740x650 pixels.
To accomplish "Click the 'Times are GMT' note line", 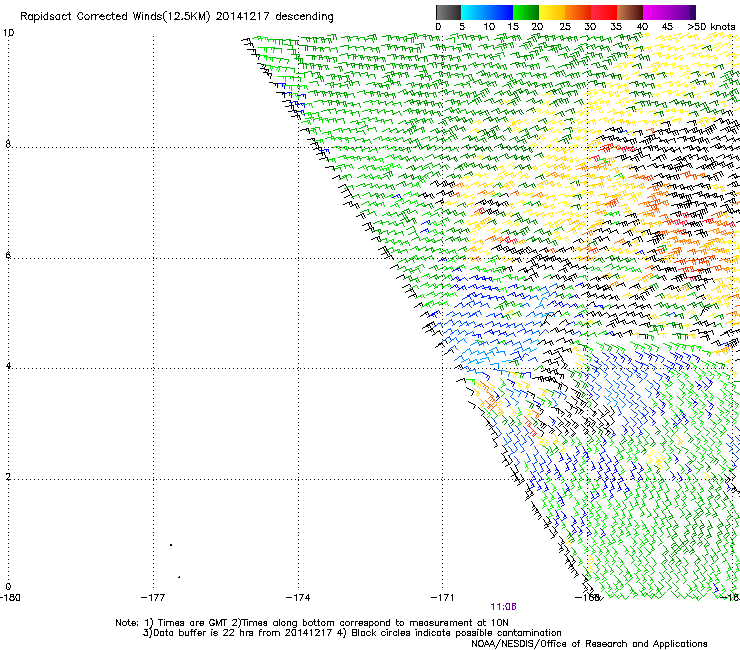I will [312, 623].
